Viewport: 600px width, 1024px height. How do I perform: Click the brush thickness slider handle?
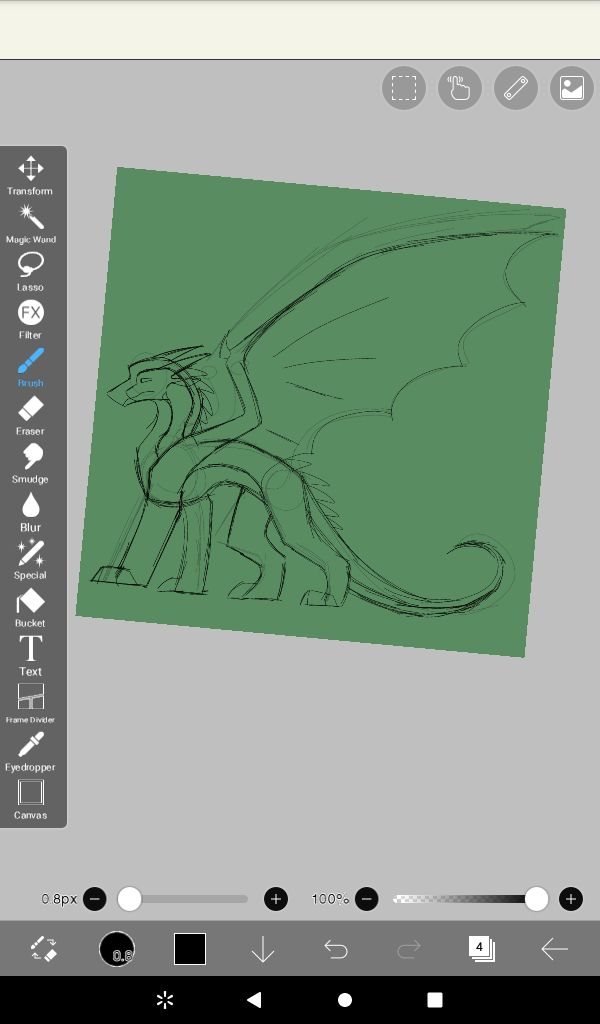coord(129,899)
